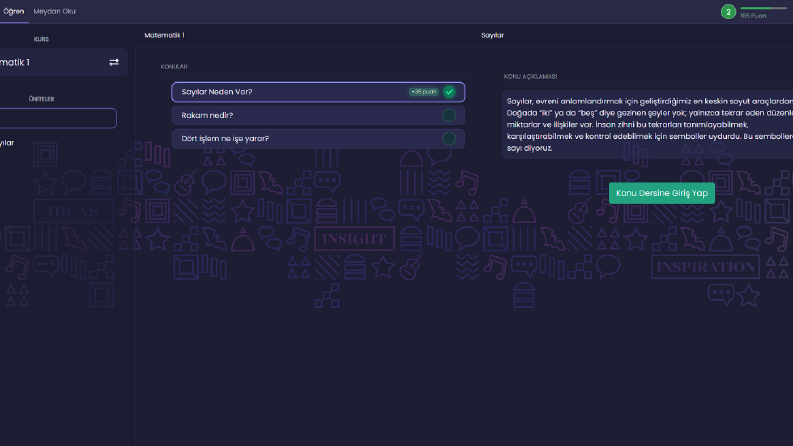This screenshot has height=446, width=793.
Task: Open the Rakam nedir? topic
Action: (x=318, y=115)
